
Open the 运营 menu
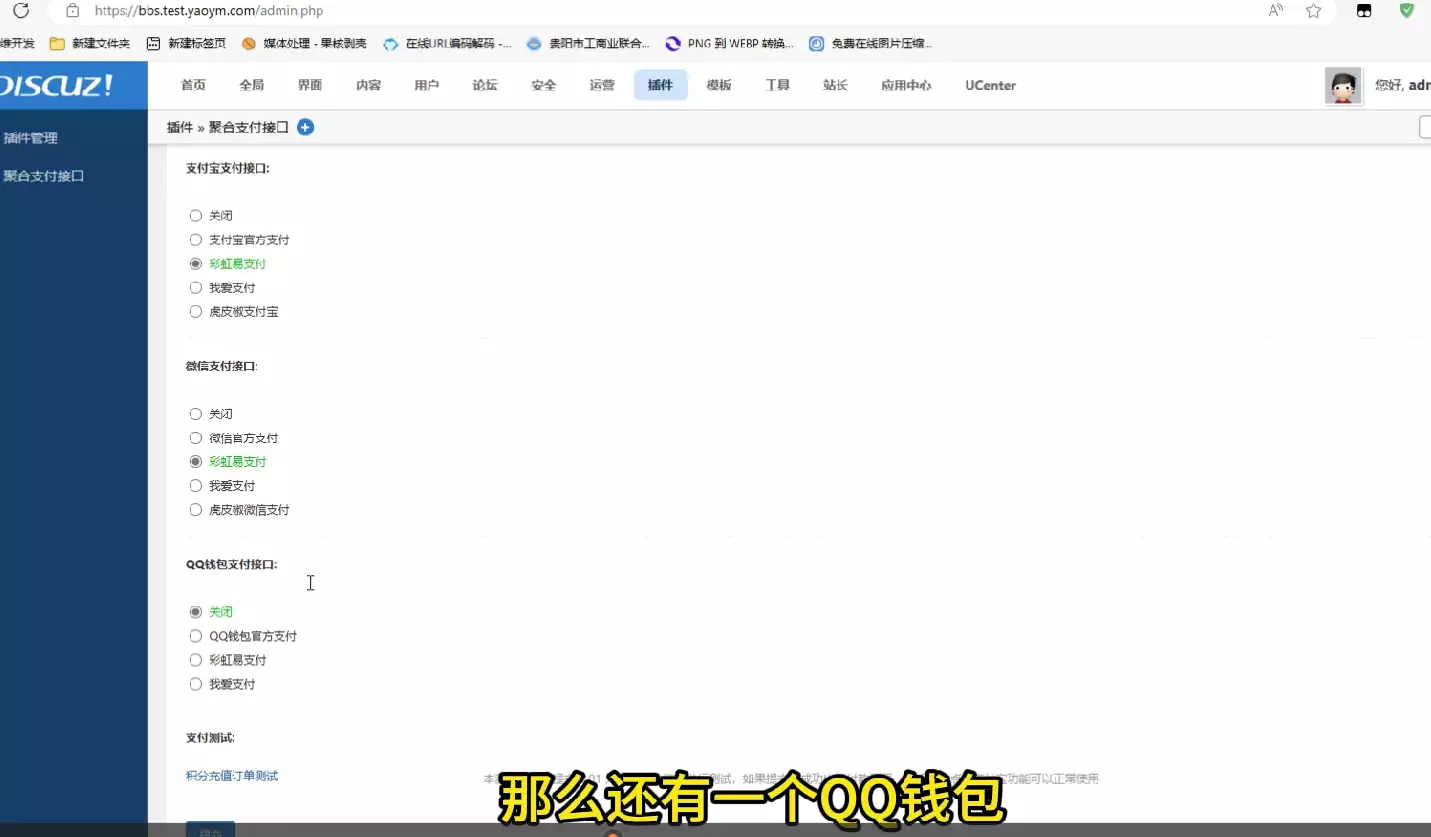pyautogui.click(x=602, y=85)
